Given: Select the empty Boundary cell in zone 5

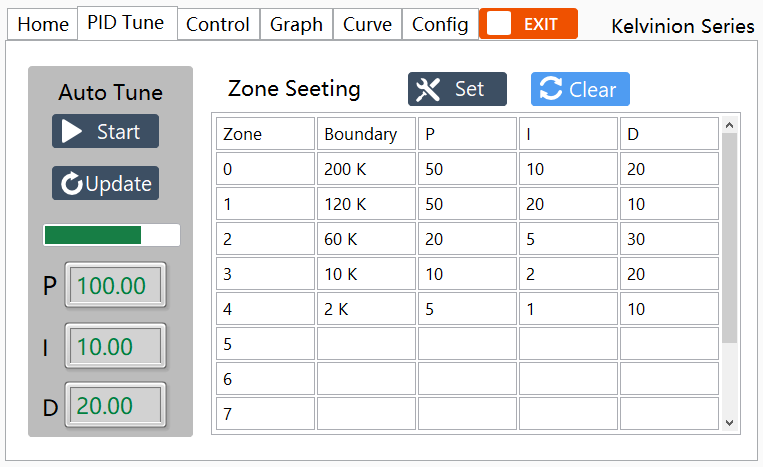Looking at the screenshot, I should click(366, 344).
